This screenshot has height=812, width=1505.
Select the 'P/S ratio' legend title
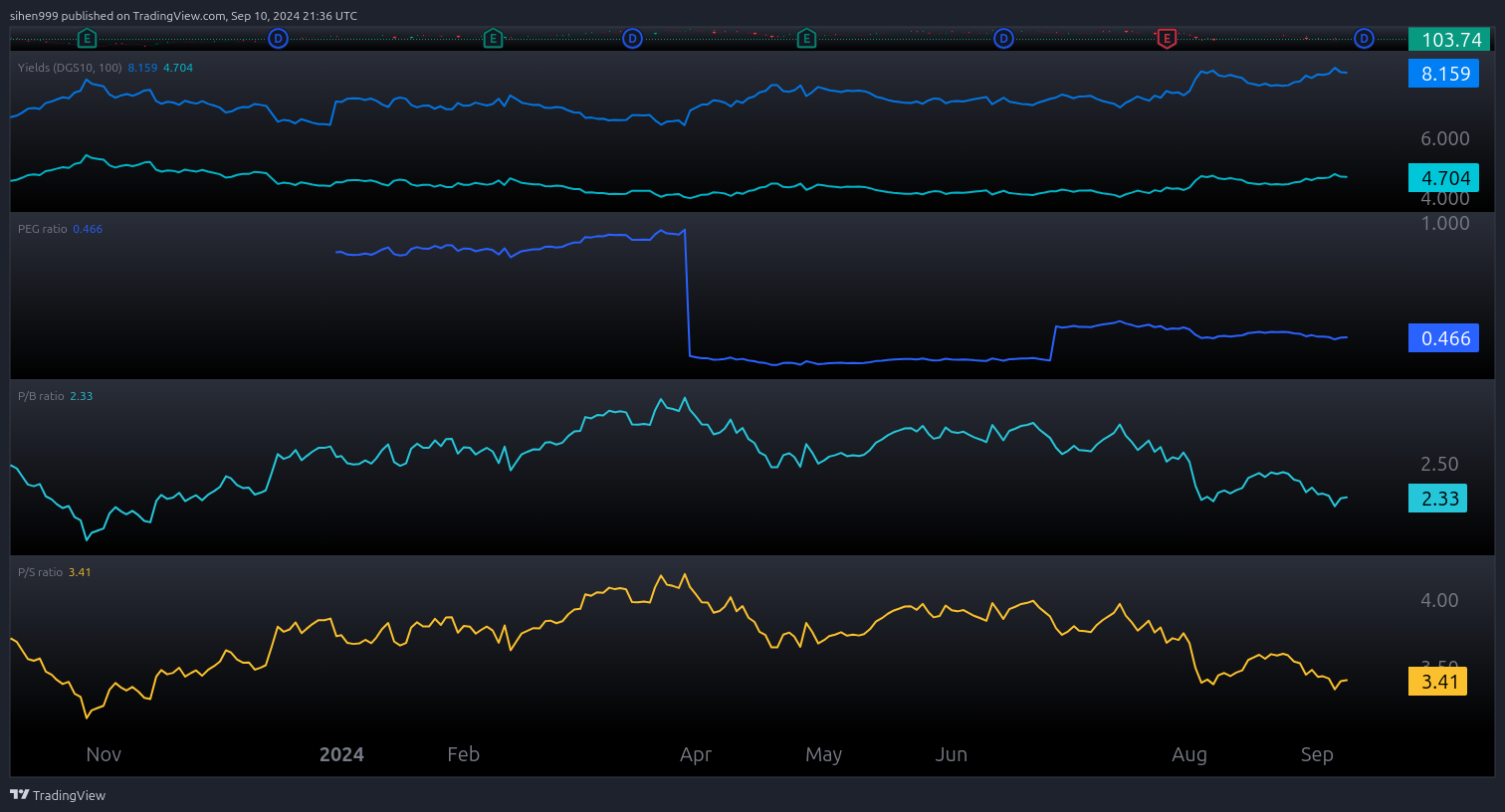40,572
